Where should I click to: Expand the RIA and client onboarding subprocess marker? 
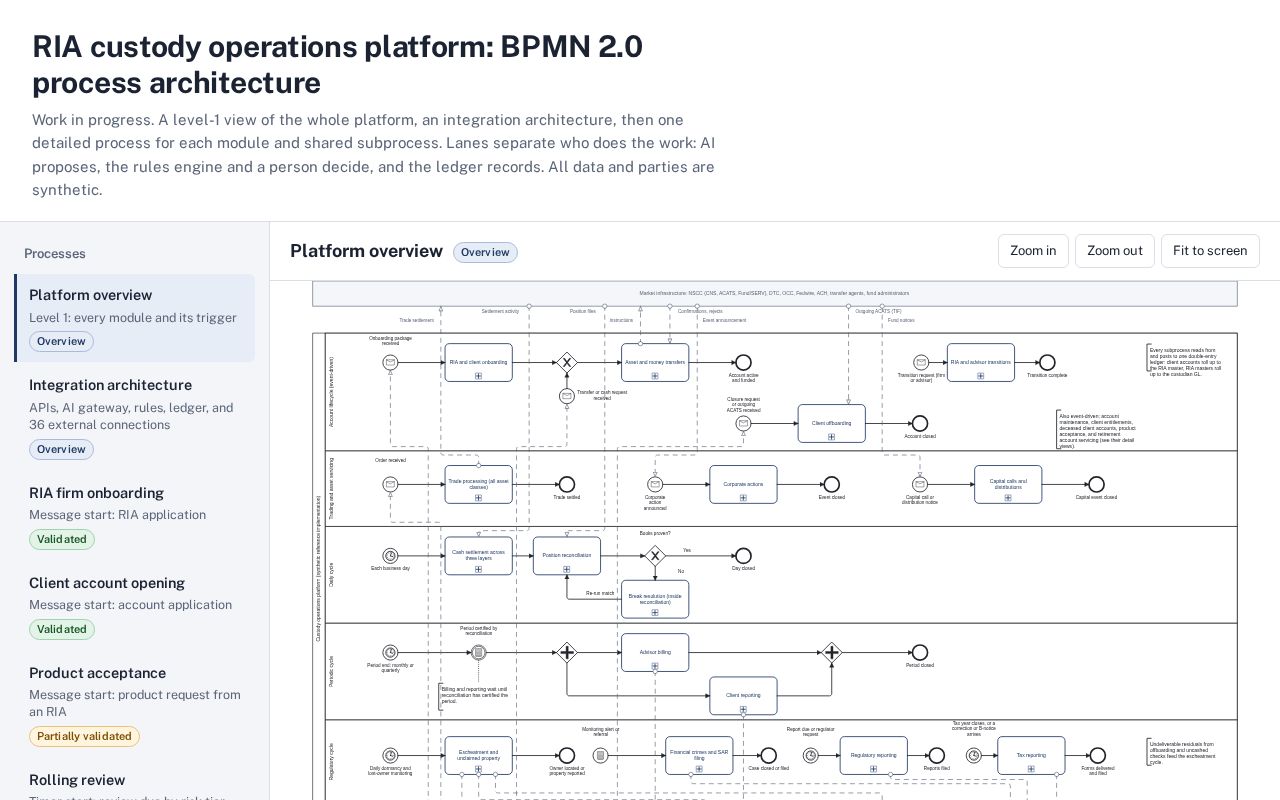(x=478, y=376)
